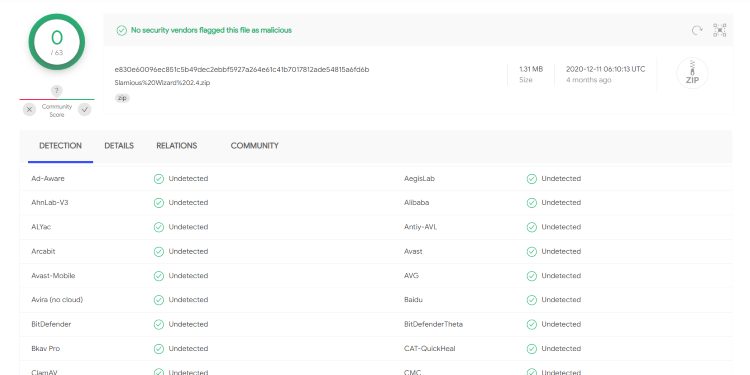Click AVG undetected check icon
The image size is (750, 375).
[532, 276]
